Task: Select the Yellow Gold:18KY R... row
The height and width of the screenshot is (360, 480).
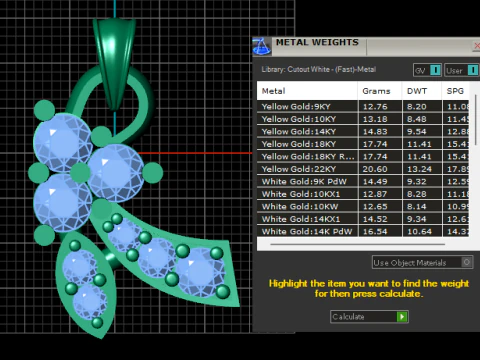Action: 363,157
